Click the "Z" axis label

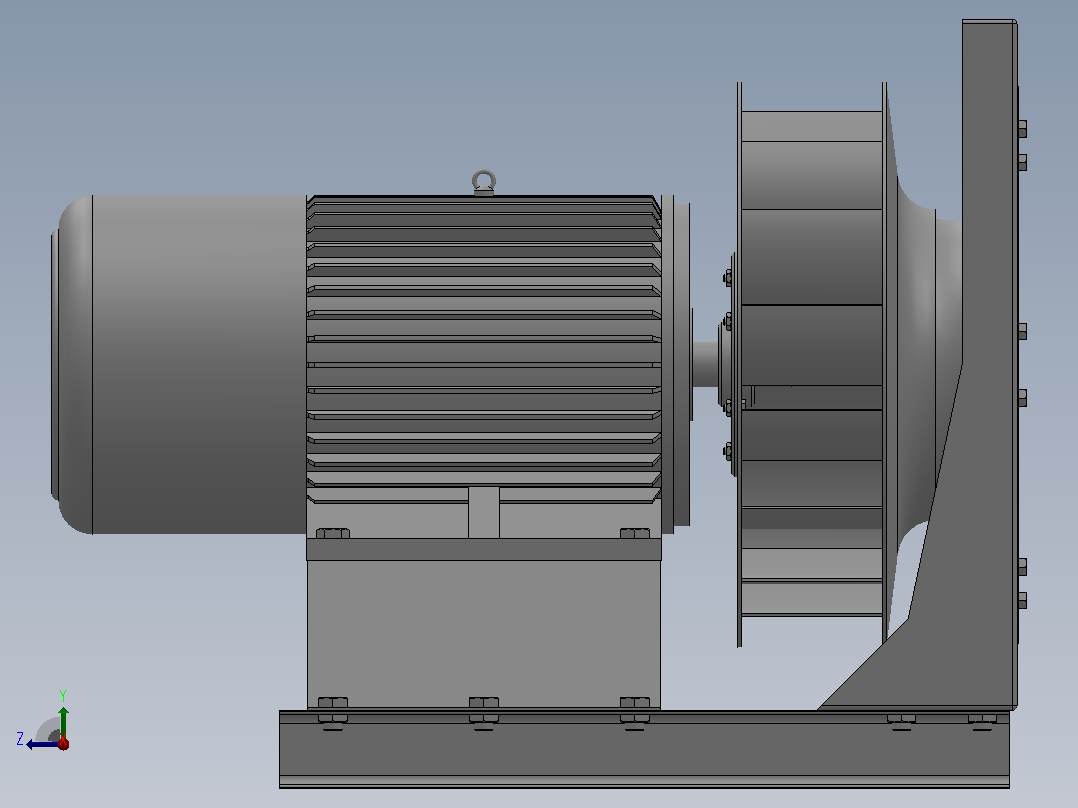point(20,739)
